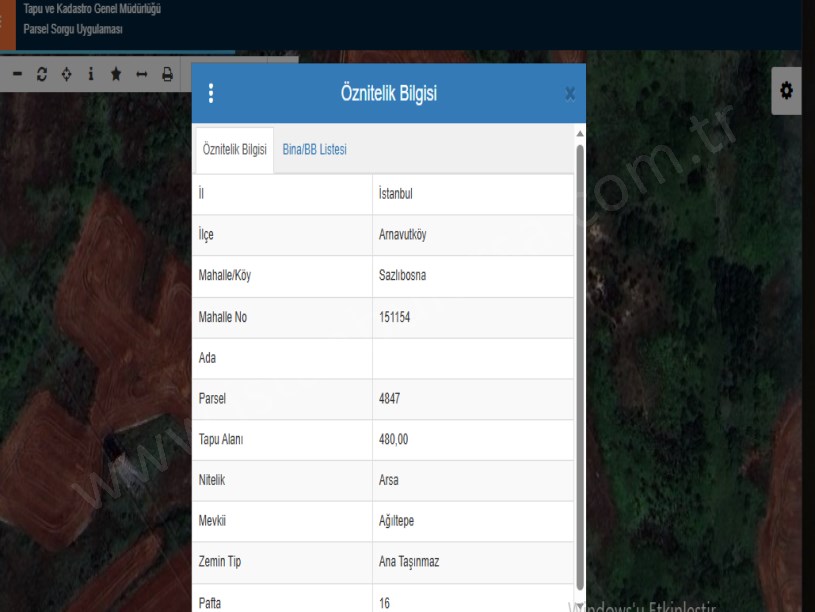This screenshot has width=815, height=612.
Task: Click the scrollbar up arrow in panel
Action: pyautogui.click(x=578, y=133)
